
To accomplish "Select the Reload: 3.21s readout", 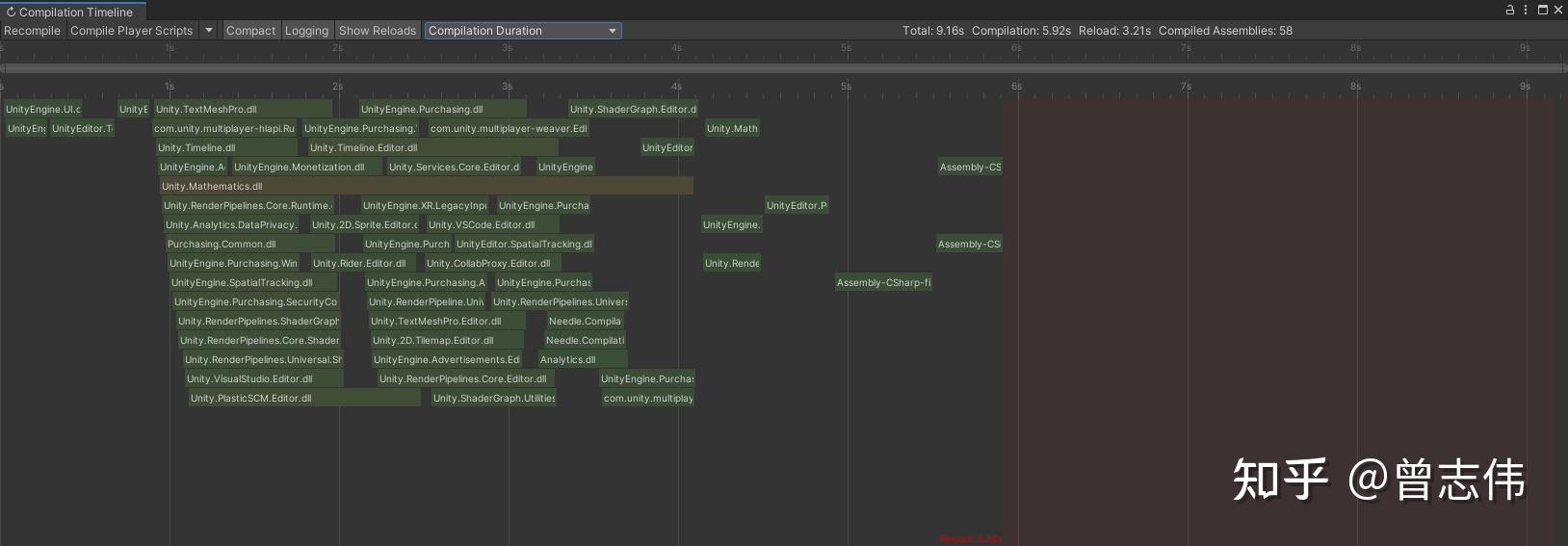I will coord(1114,31).
